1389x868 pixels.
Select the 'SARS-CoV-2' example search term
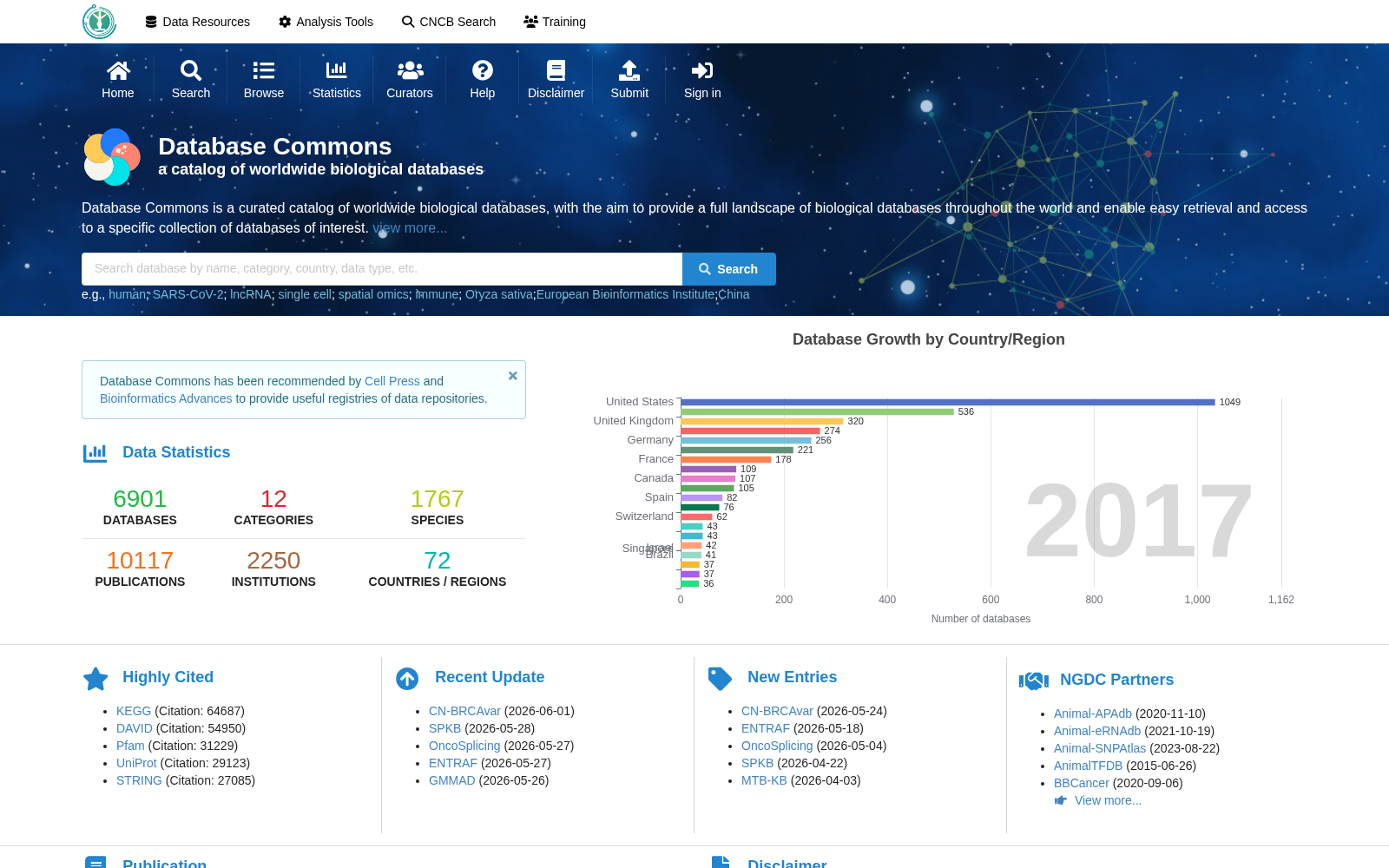tap(188, 294)
